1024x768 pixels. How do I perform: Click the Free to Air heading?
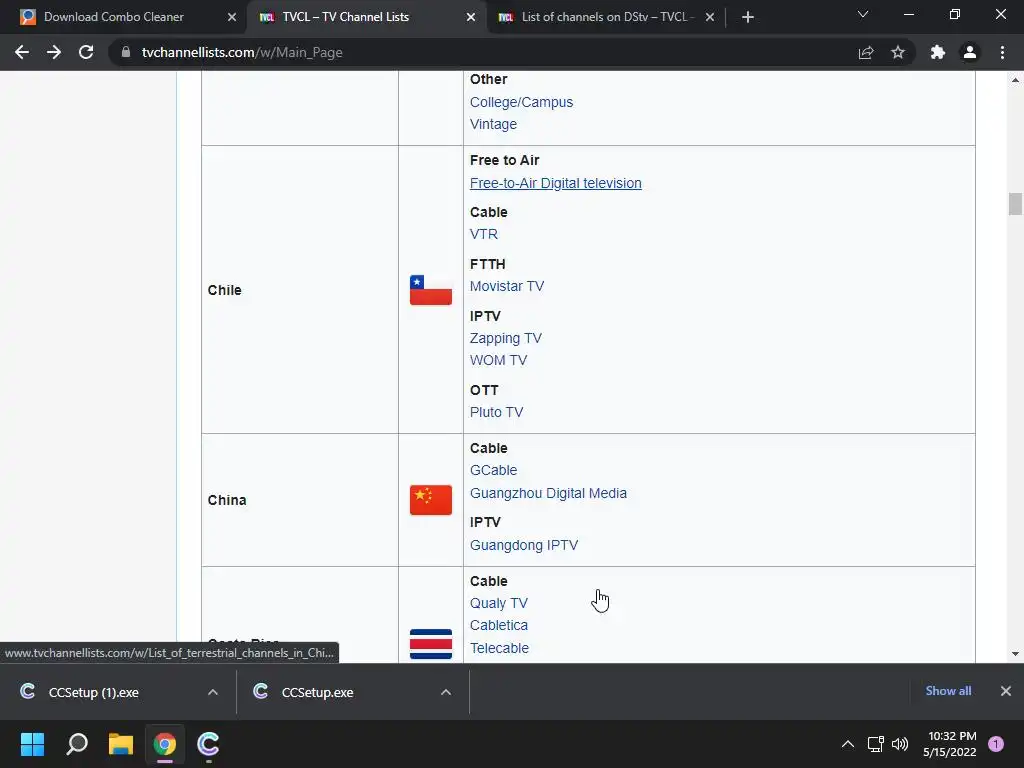click(504, 160)
